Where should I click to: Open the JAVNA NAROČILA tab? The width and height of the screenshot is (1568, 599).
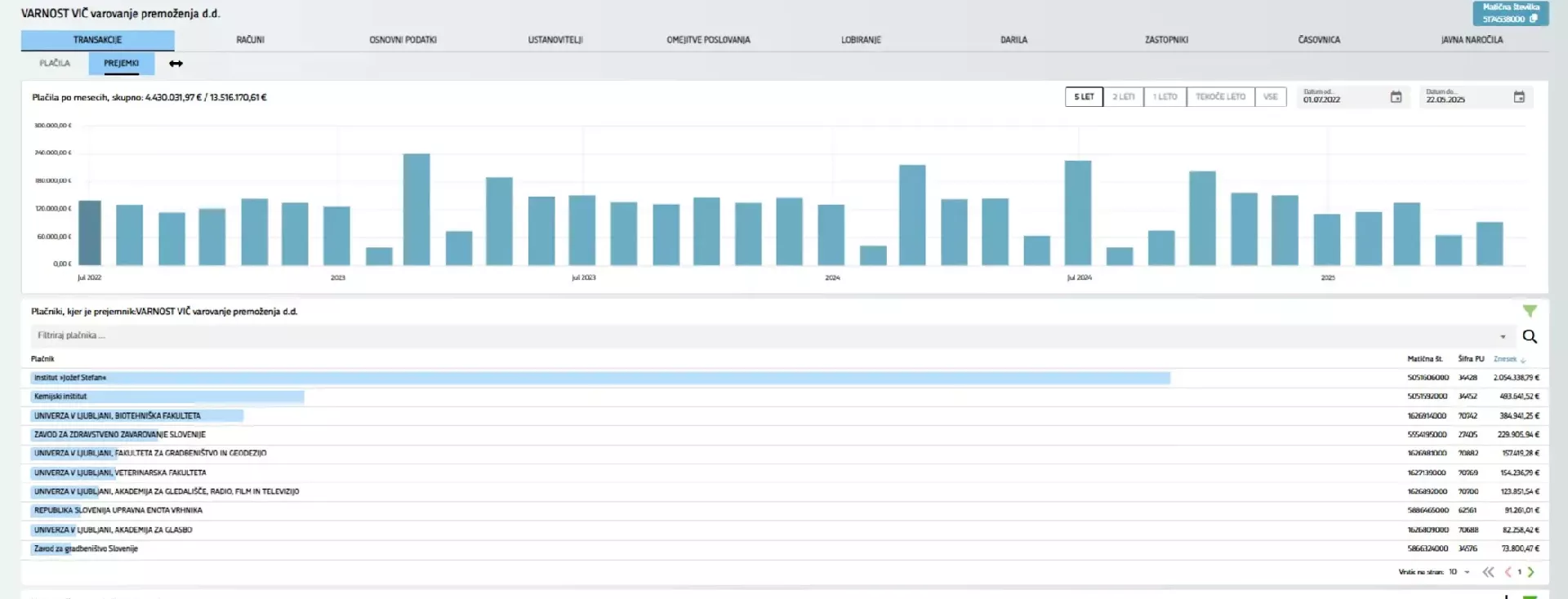(x=1471, y=40)
